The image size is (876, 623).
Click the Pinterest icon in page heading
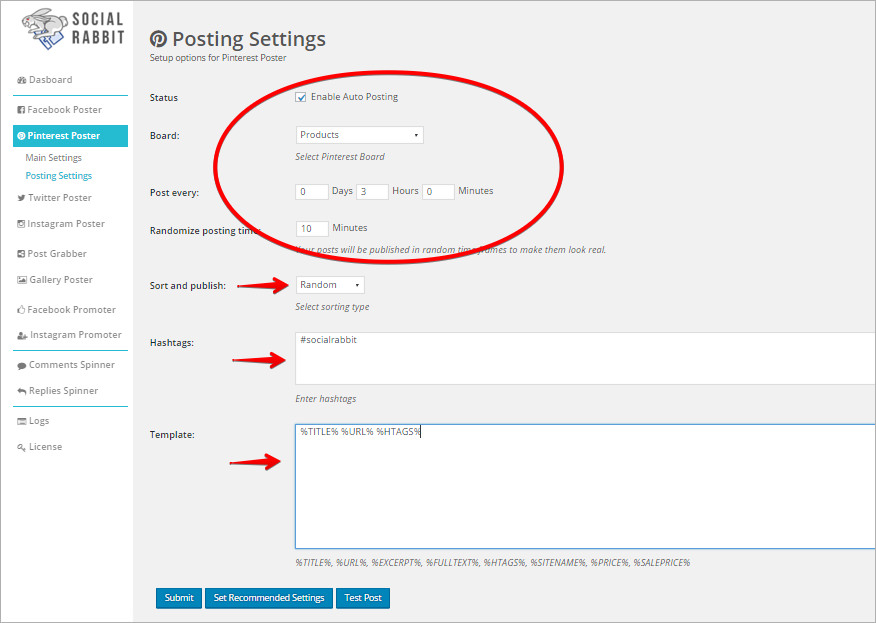point(158,39)
